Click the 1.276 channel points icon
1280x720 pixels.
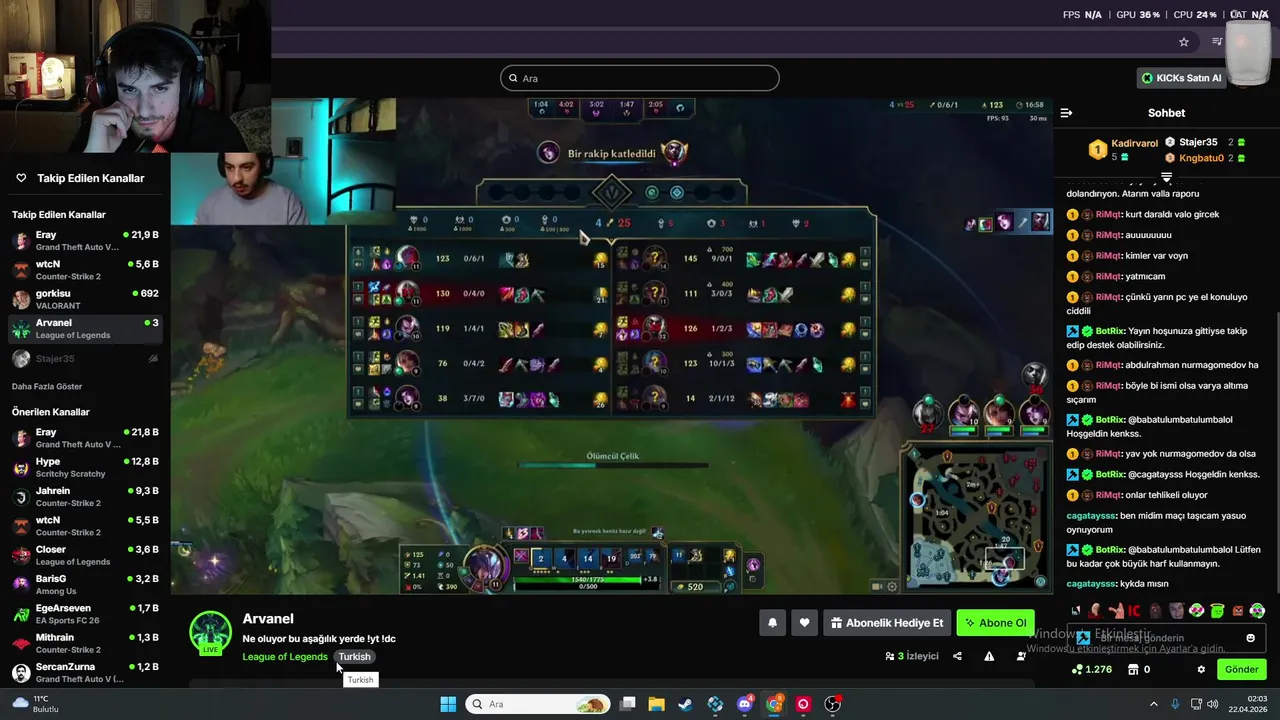(x=1092, y=669)
